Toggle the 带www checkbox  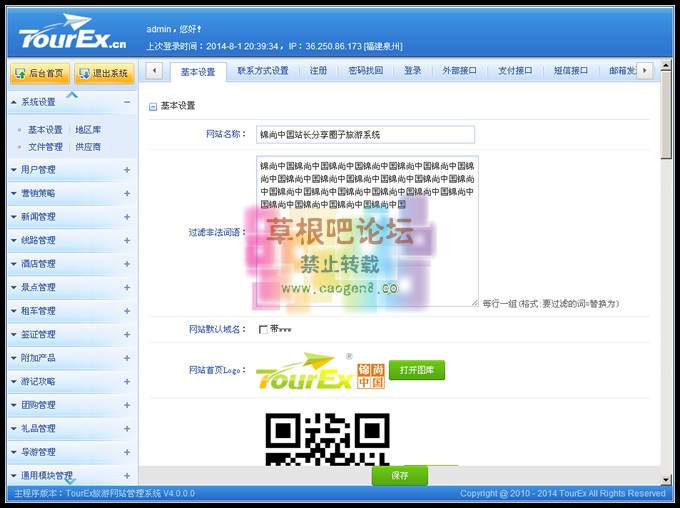(263, 329)
